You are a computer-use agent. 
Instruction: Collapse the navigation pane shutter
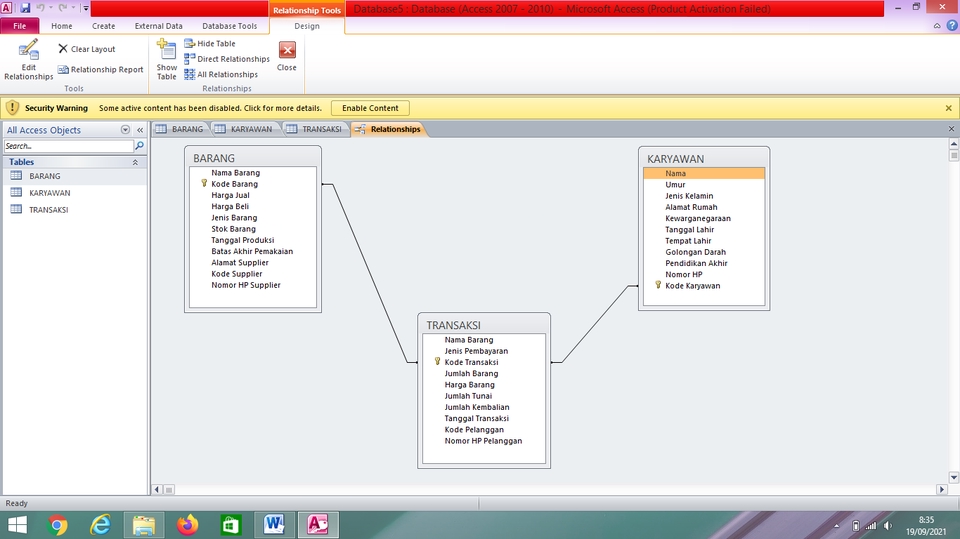point(140,130)
